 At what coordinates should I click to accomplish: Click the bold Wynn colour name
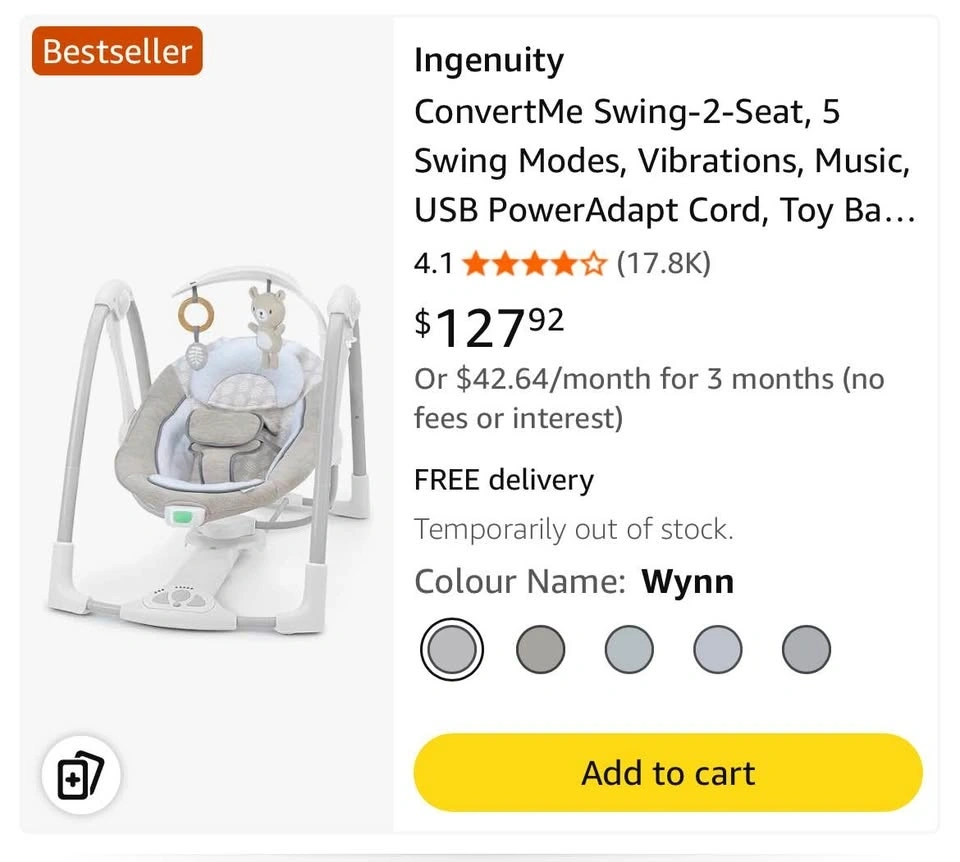coord(688,582)
